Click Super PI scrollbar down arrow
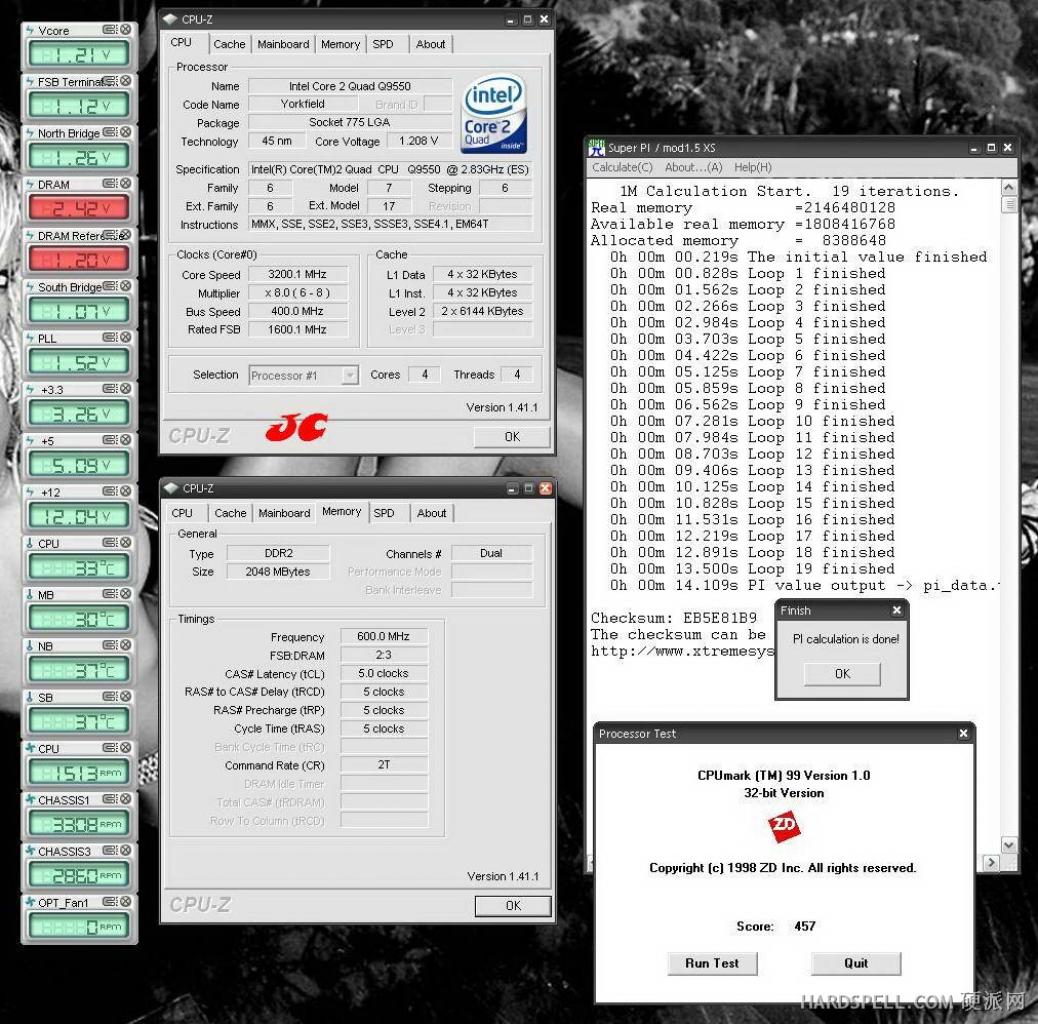 [x=1008, y=845]
